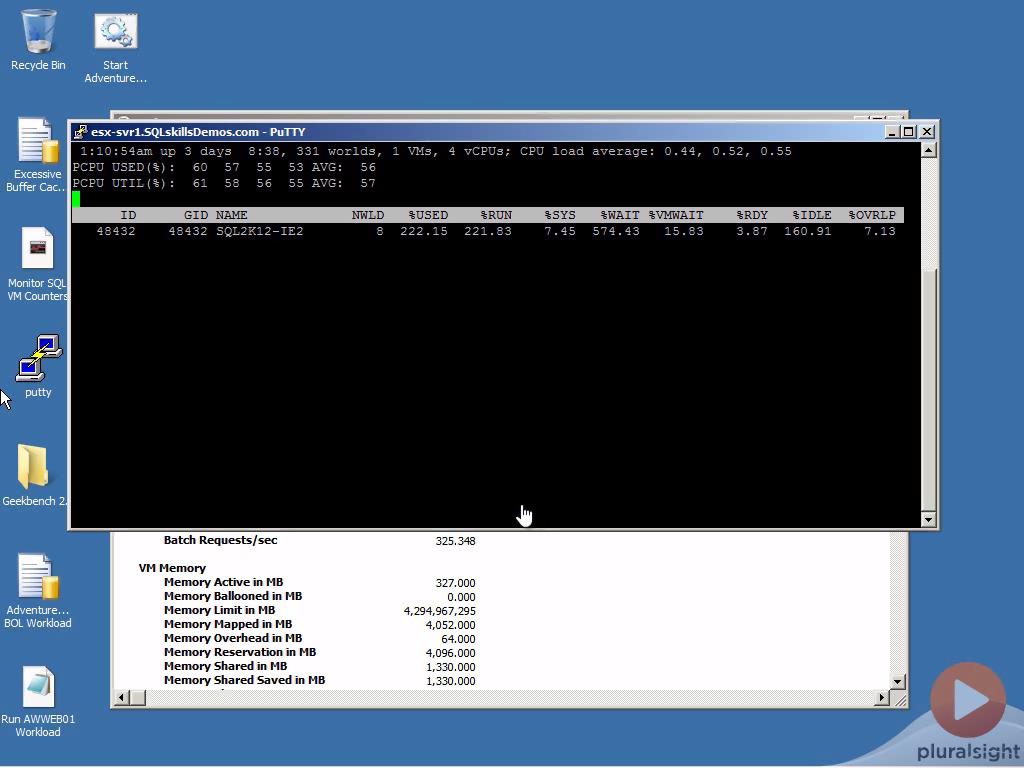Click the green terminal cursor block
Viewport: 1024px width, 768px height.
[76, 199]
